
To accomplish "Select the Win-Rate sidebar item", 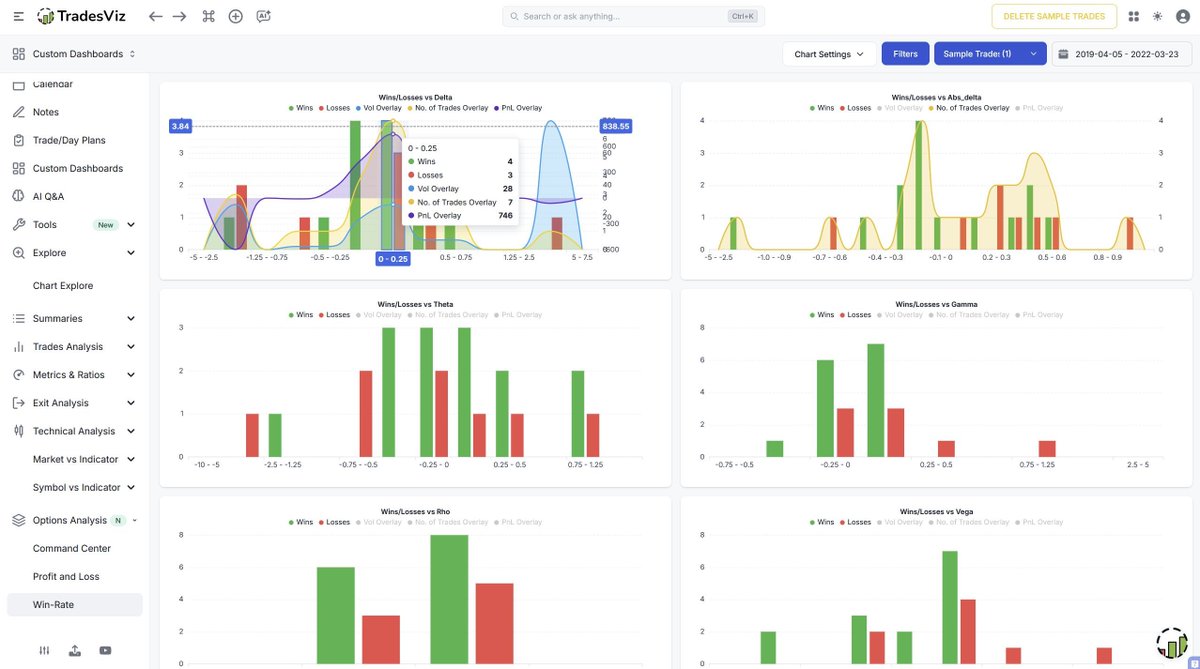I will coord(75,604).
